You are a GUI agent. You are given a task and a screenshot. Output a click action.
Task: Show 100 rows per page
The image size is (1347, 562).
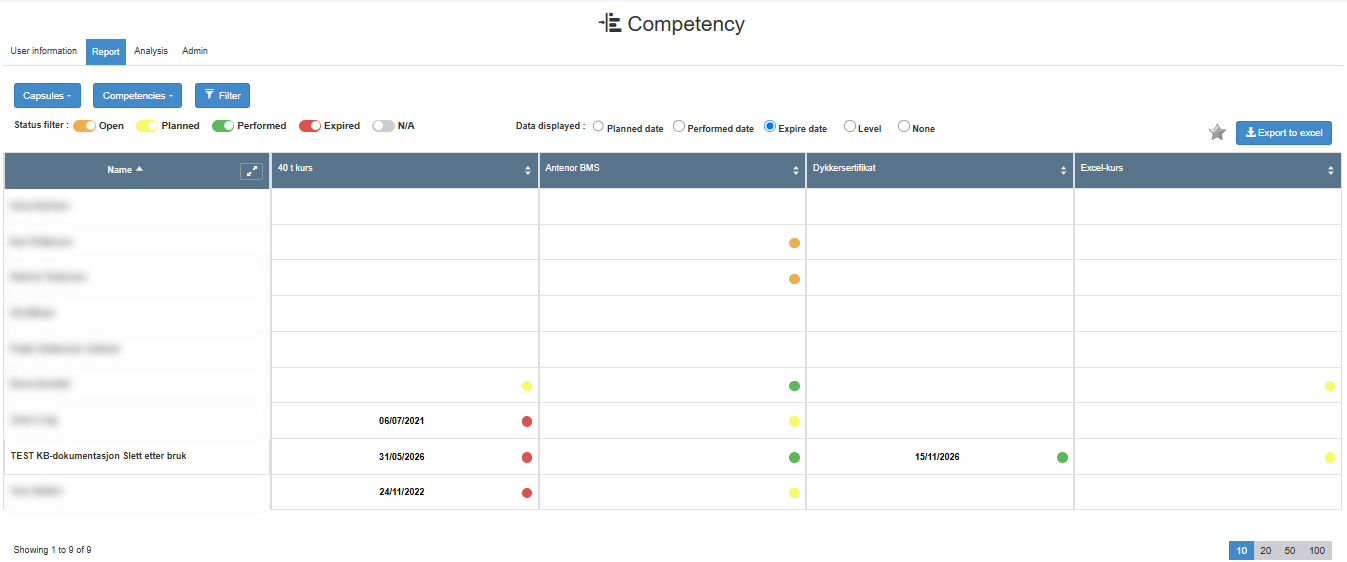[1317, 551]
